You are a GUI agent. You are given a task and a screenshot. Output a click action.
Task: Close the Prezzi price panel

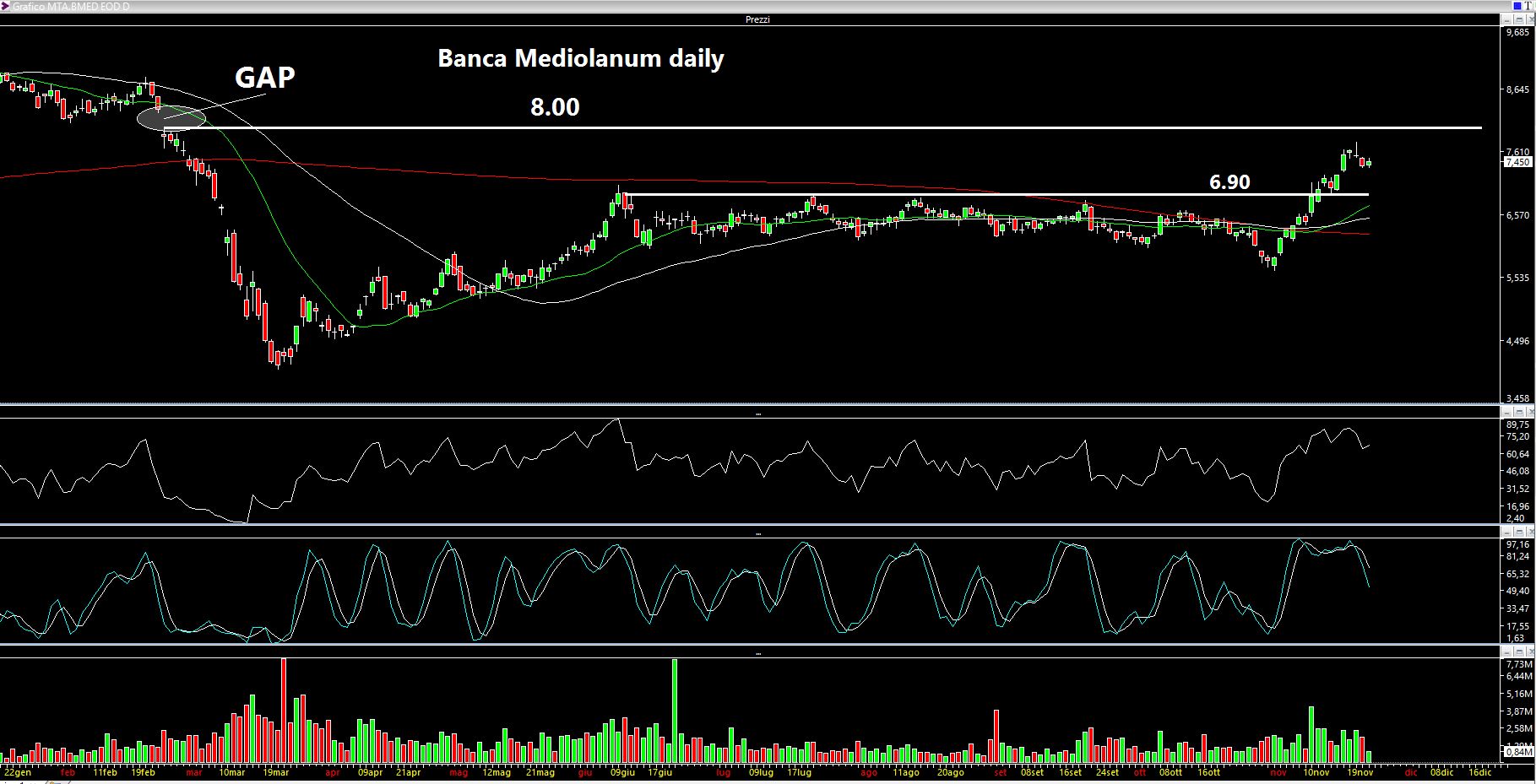pyautogui.click(x=1530, y=19)
